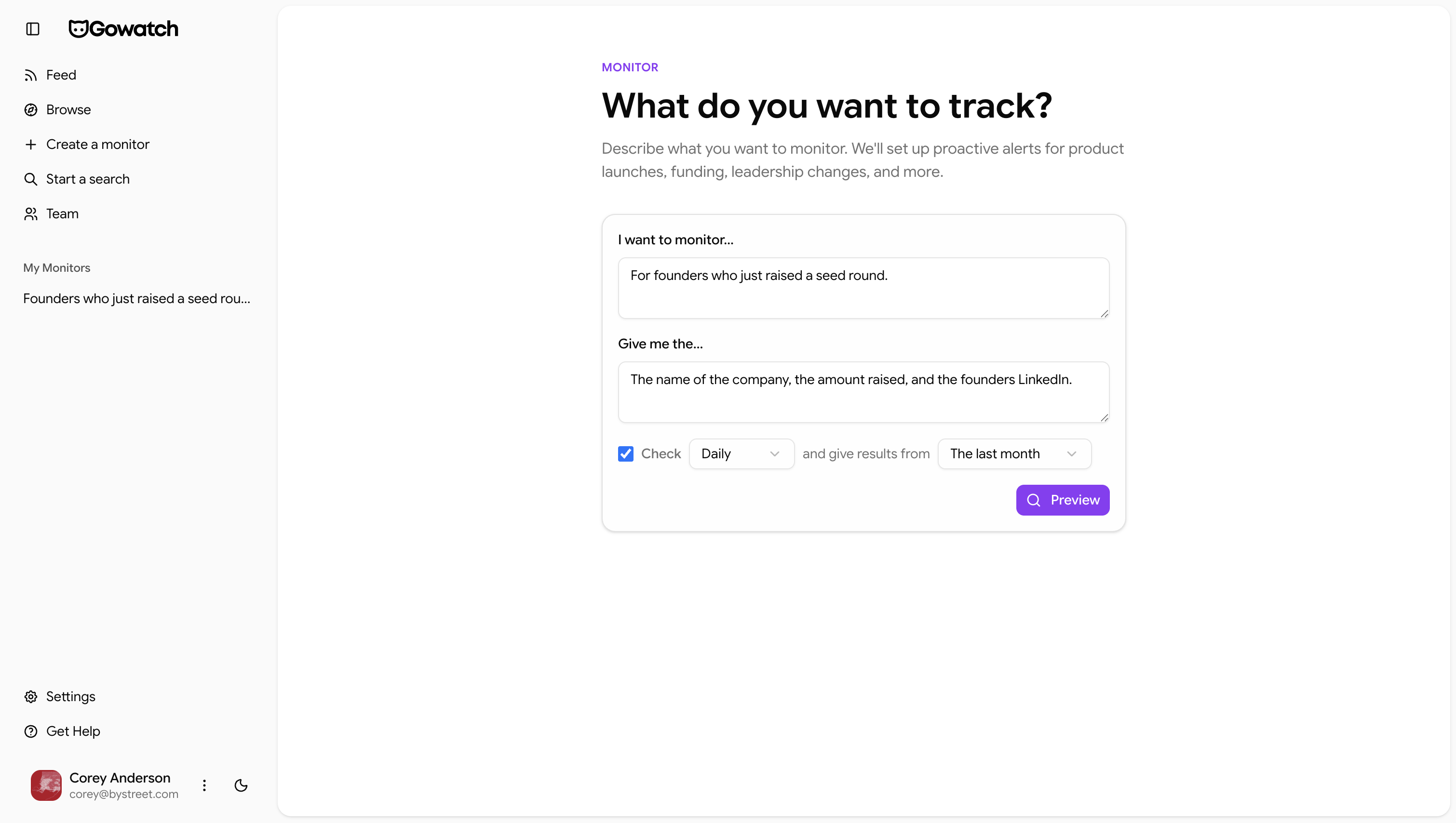Click the plus icon for Create a monitor
This screenshot has width=1456, height=823.
coord(30,145)
